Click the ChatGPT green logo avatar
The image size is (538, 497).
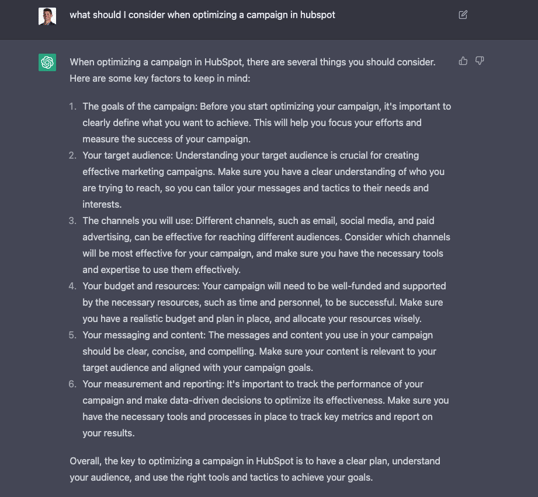(x=47, y=62)
